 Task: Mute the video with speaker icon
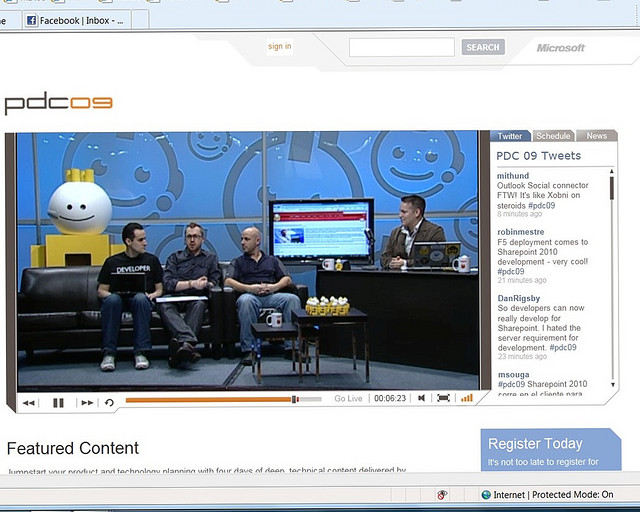pos(422,398)
